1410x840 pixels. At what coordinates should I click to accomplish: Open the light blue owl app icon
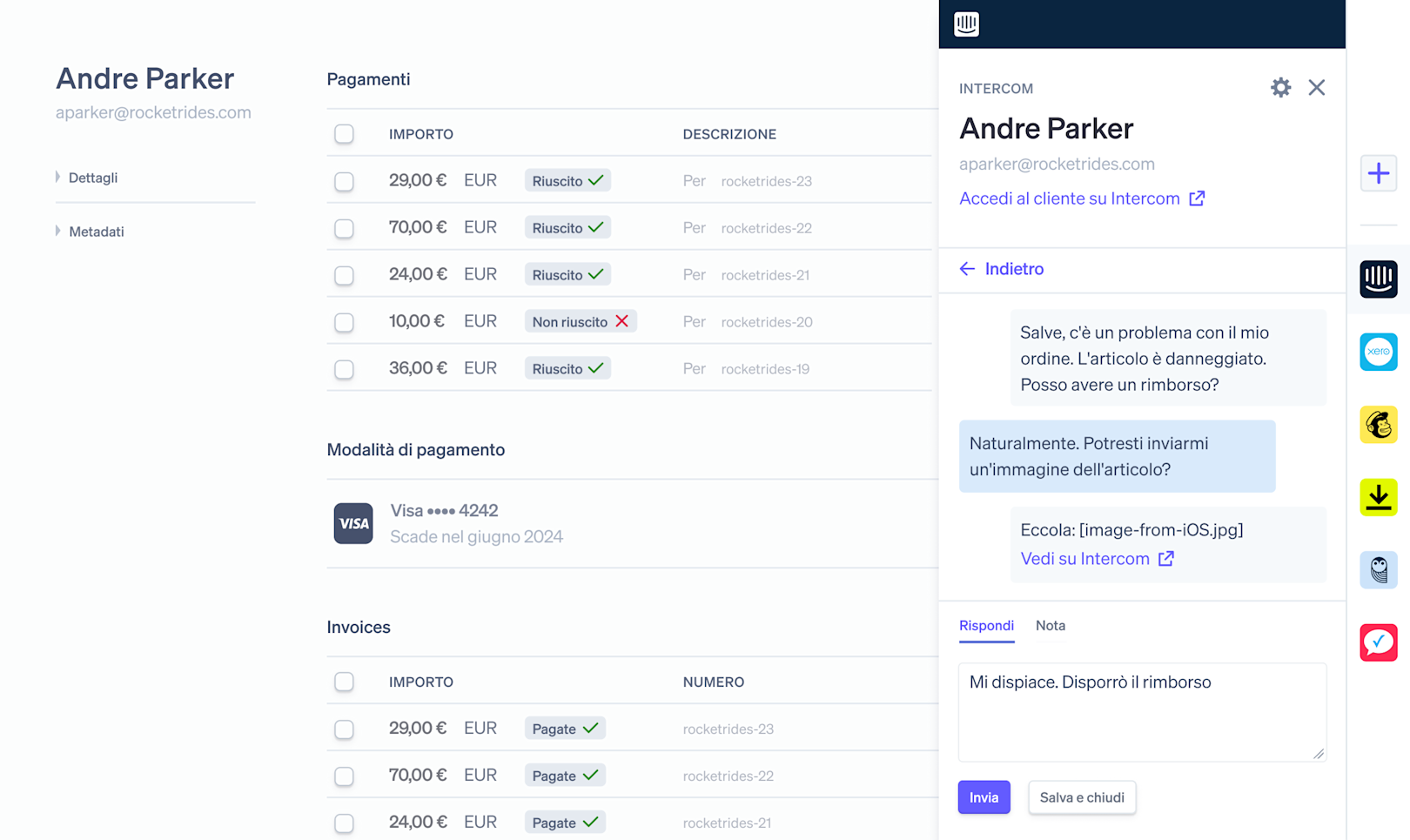[x=1379, y=570]
